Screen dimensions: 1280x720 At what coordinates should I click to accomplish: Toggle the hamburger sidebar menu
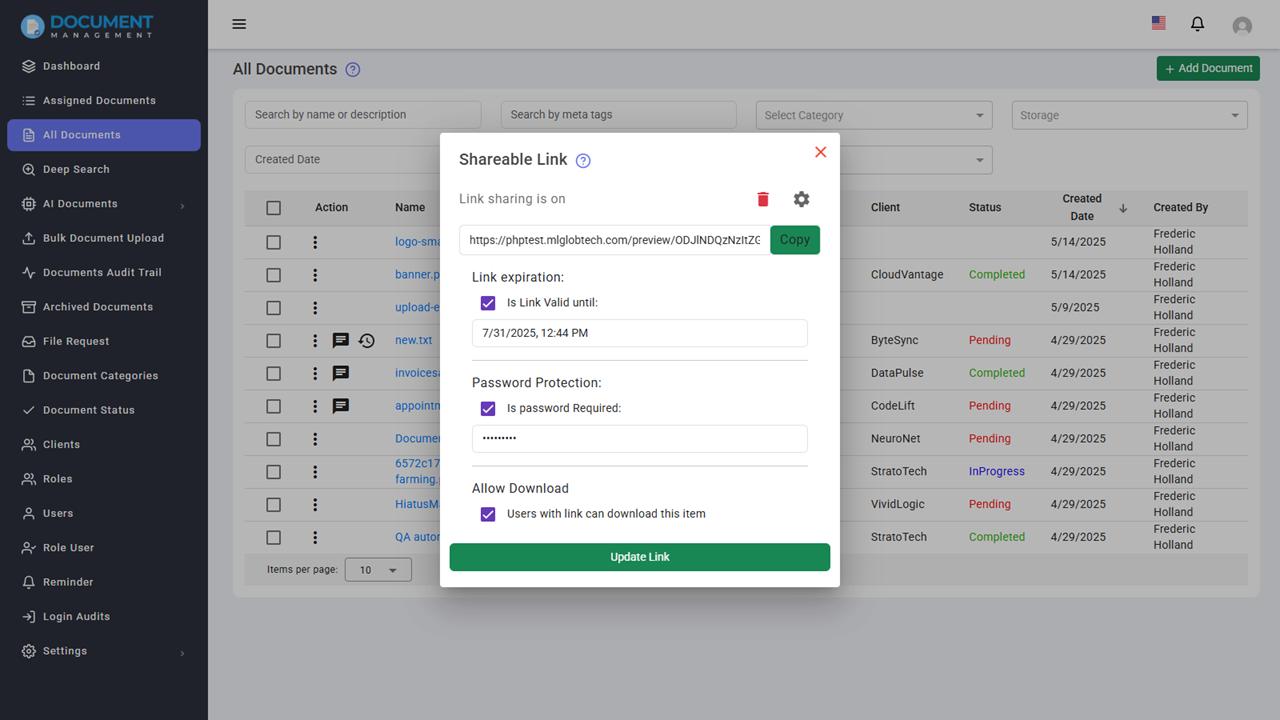pyautogui.click(x=239, y=24)
